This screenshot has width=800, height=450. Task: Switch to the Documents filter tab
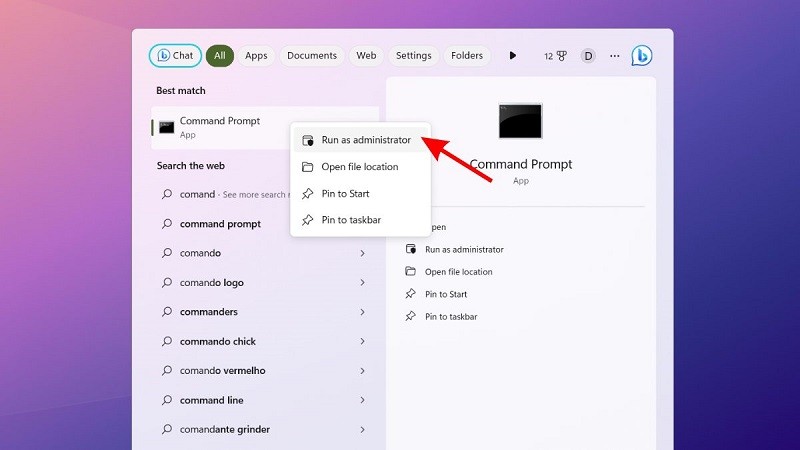point(311,56)
